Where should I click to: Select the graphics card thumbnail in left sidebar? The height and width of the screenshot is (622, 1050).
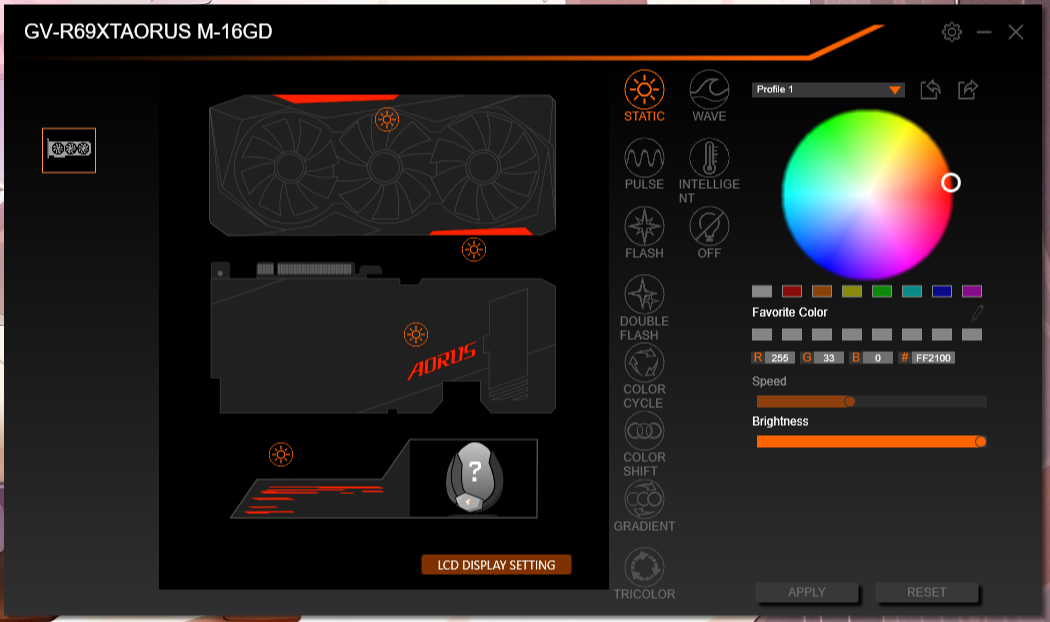(69, 150)
